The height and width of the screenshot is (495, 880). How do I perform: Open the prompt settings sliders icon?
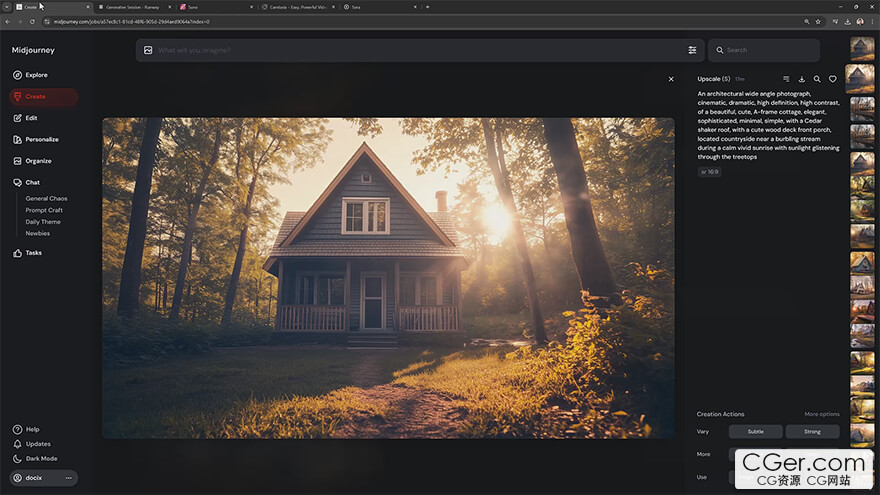click(x=692, y=50)
